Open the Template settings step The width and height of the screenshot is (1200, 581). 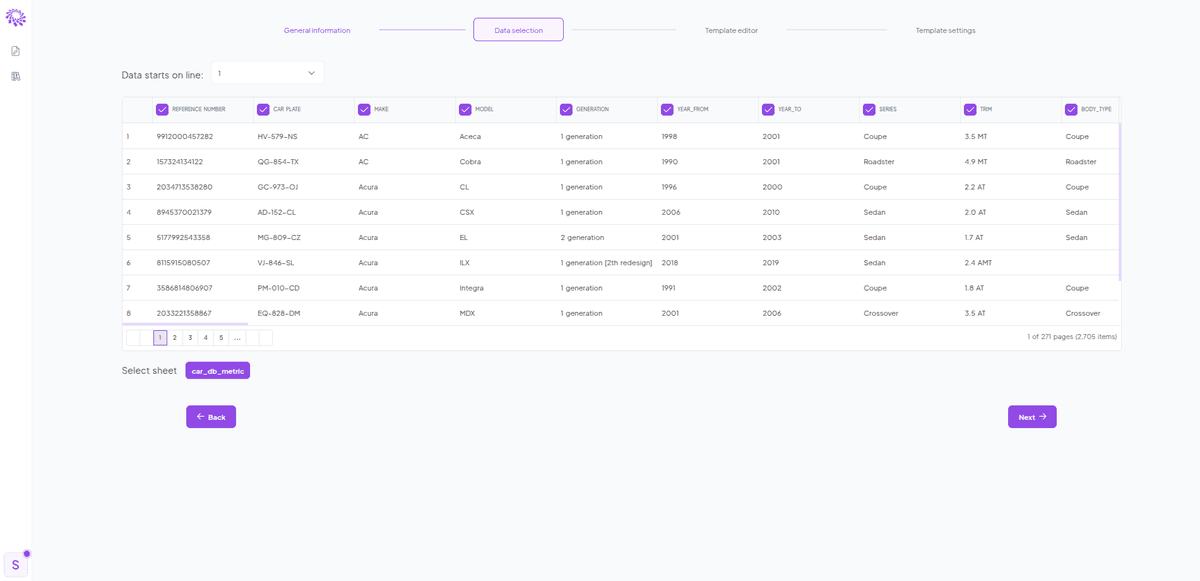(x=945, y=30)
